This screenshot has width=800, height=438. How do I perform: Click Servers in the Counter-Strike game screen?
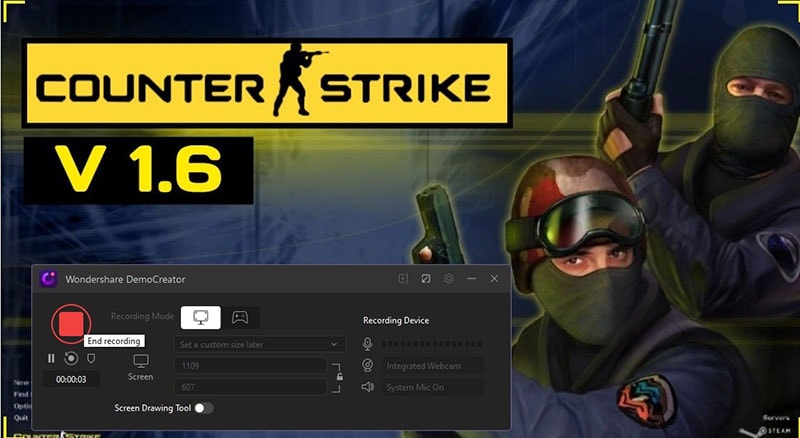[776, 418]
